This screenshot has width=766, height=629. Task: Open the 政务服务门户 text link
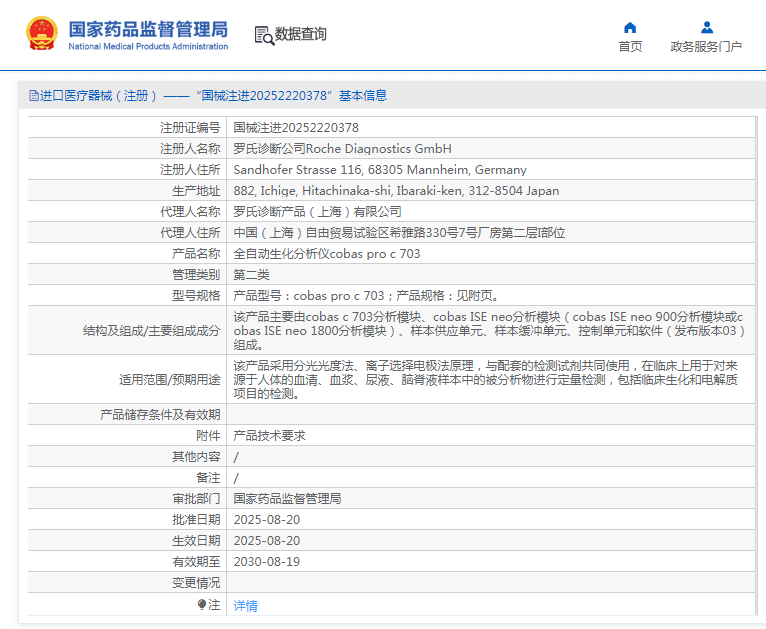[706, 47]
